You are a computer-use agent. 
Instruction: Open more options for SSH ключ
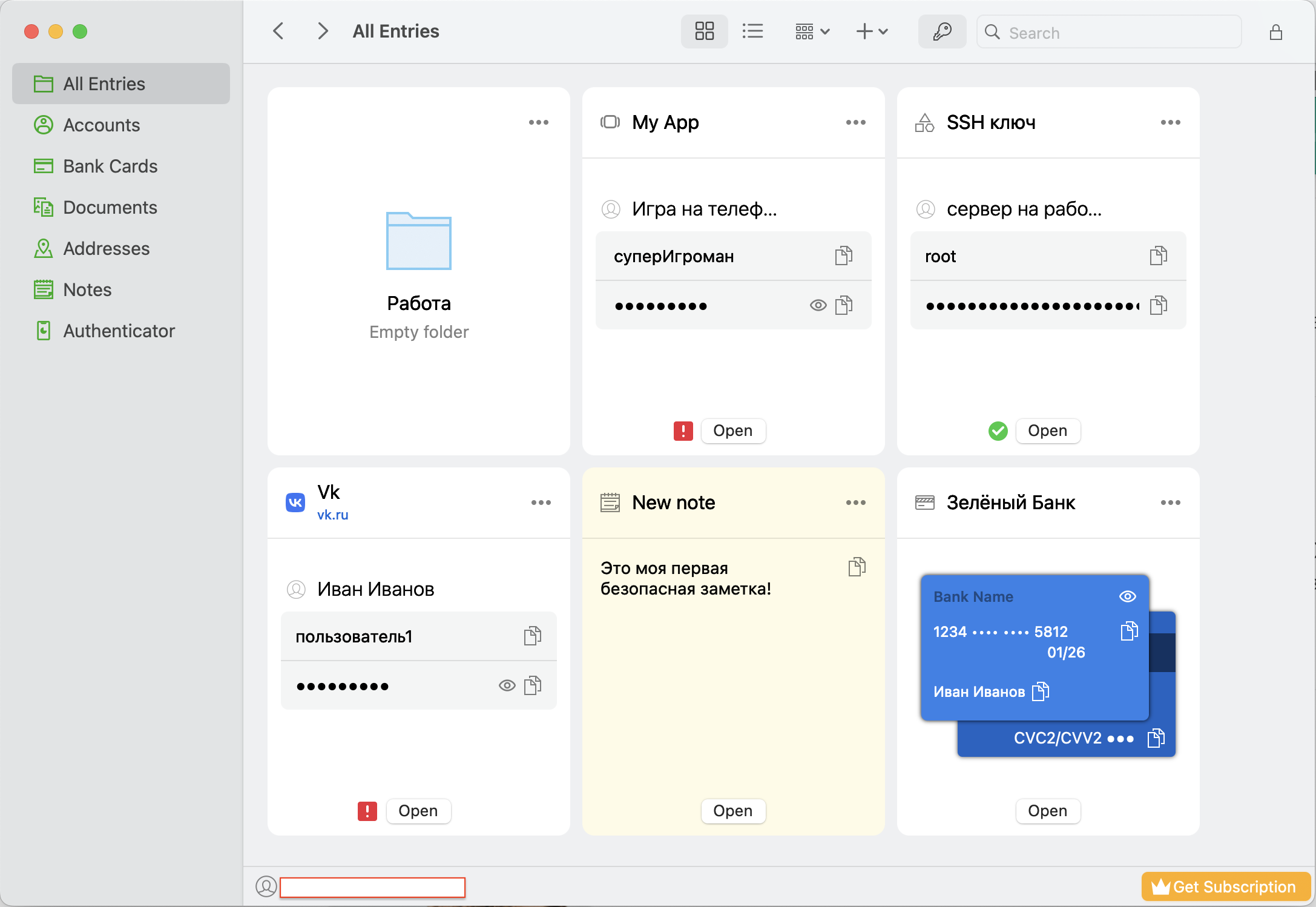1170,122
